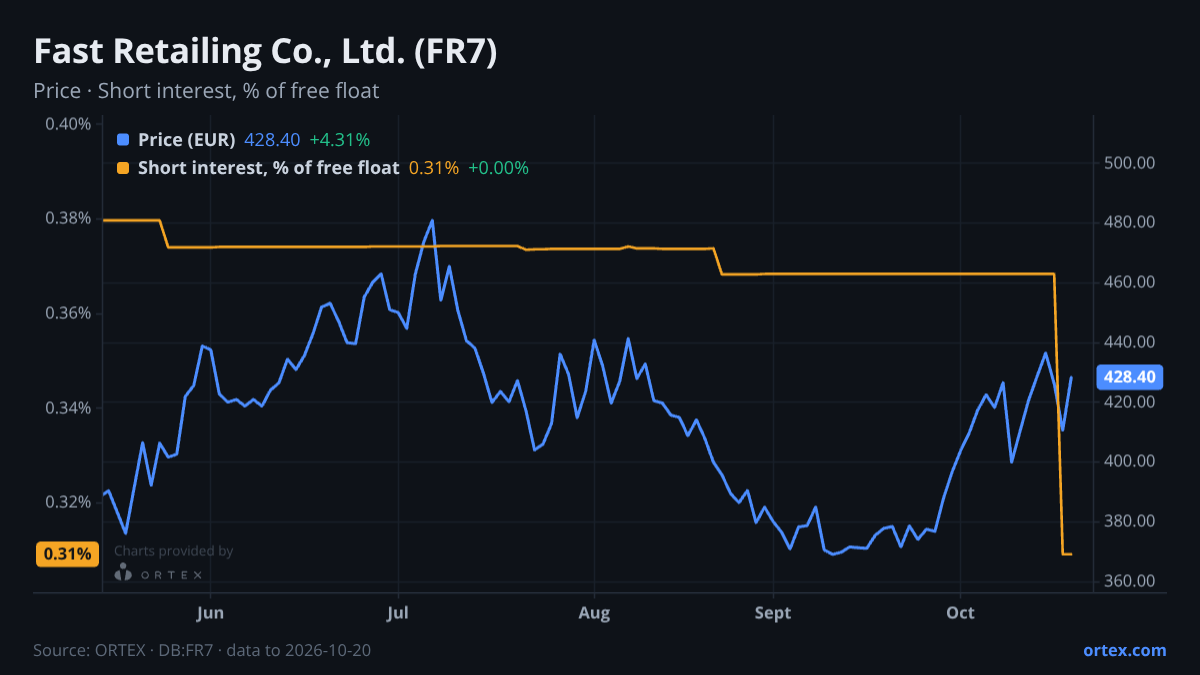Image resolution: width=1200 pixels, height=675 pixels.
Task: Click the blue Price (EUR) legend swatch
Action: click(x=123, y=140)
